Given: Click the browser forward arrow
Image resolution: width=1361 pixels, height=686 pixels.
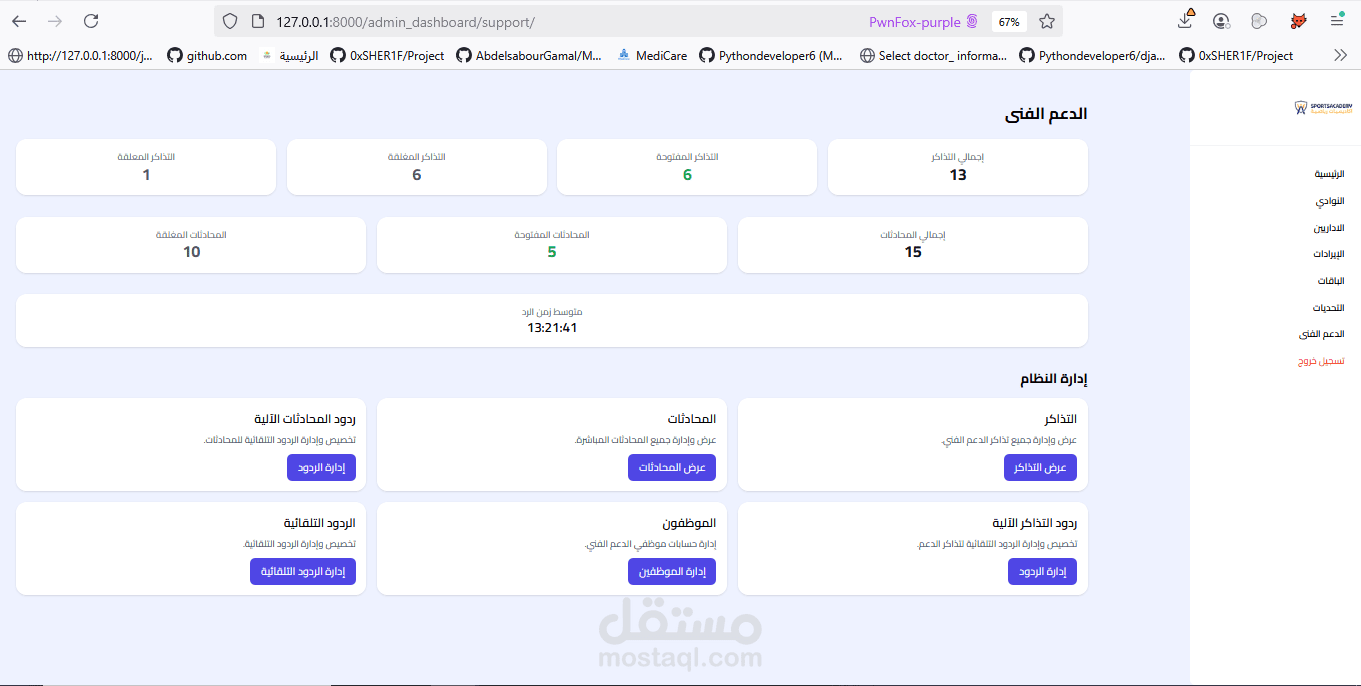Looking at the screenshot, I should pyautogui.click(x=55, y=21).
